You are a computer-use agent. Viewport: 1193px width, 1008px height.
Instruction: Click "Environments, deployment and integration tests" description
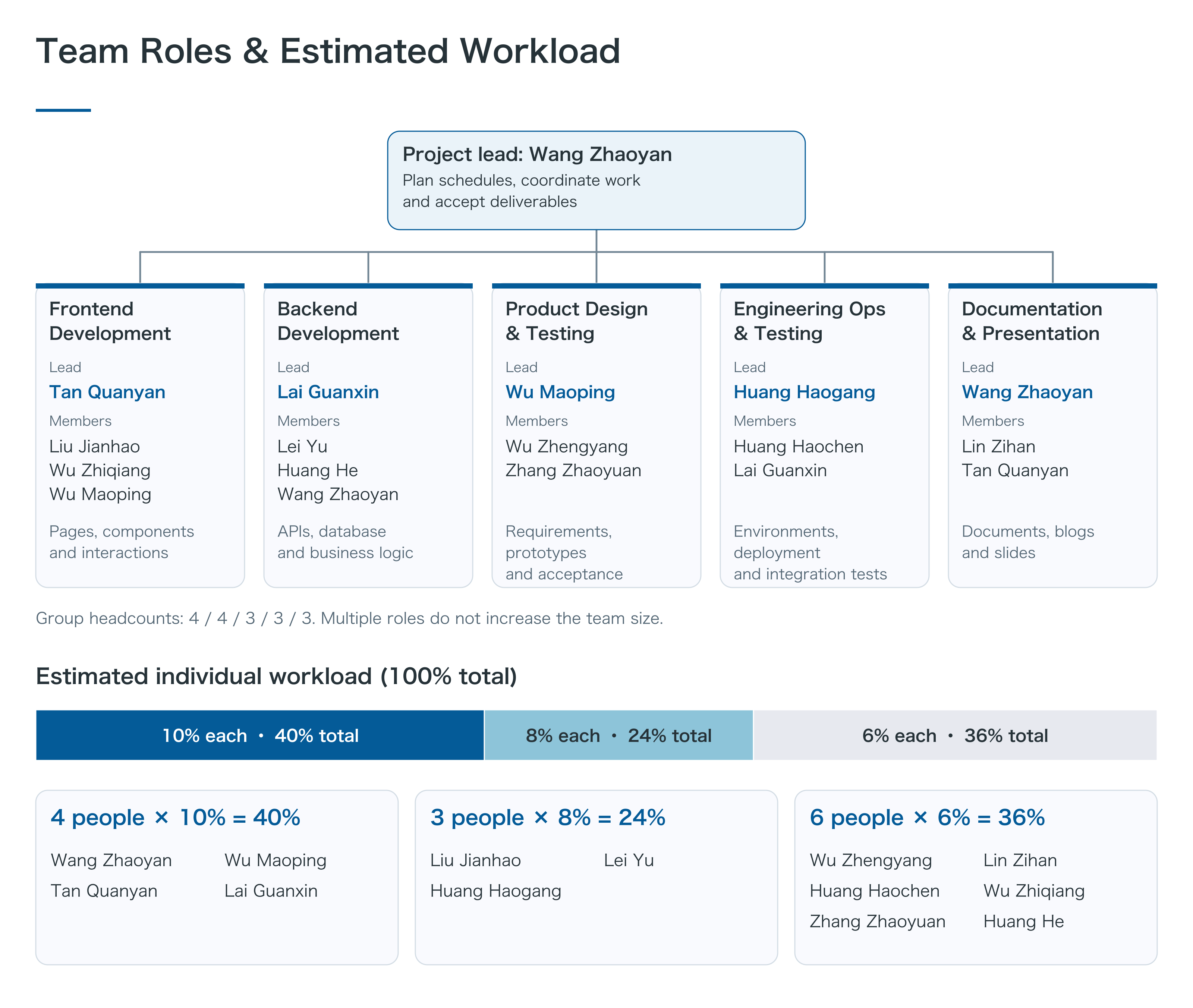pyautogui.click(x=810, y=552)
